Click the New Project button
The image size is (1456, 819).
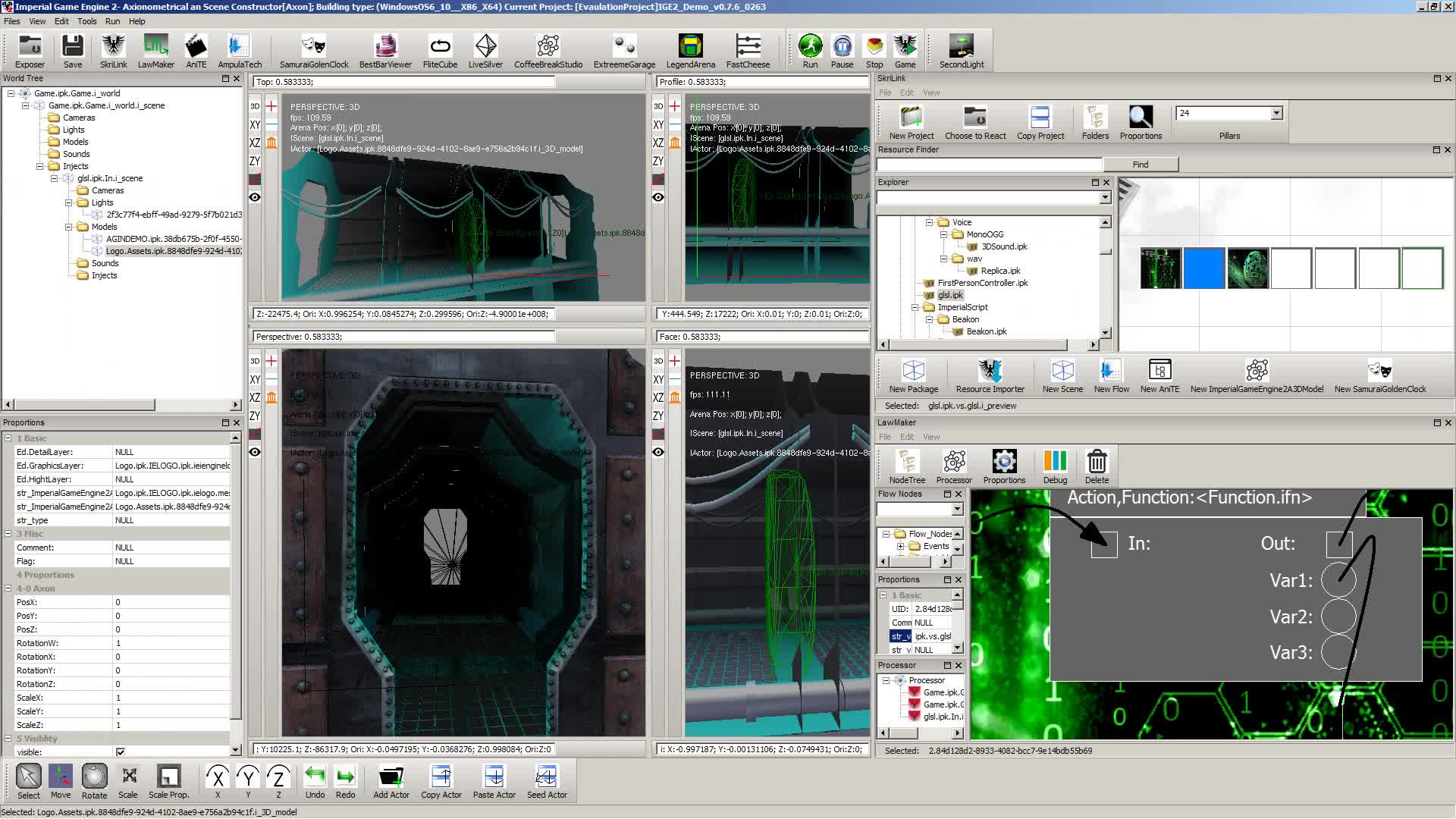coord(911,122)
